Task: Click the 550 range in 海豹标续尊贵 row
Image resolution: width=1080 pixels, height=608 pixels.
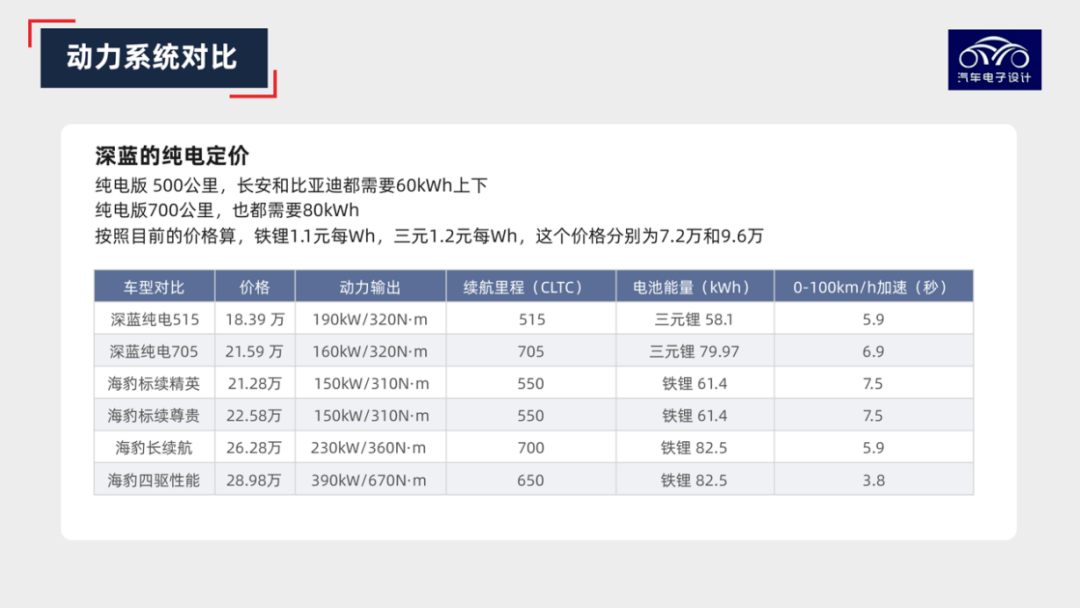Action: (x=531, y=416)
